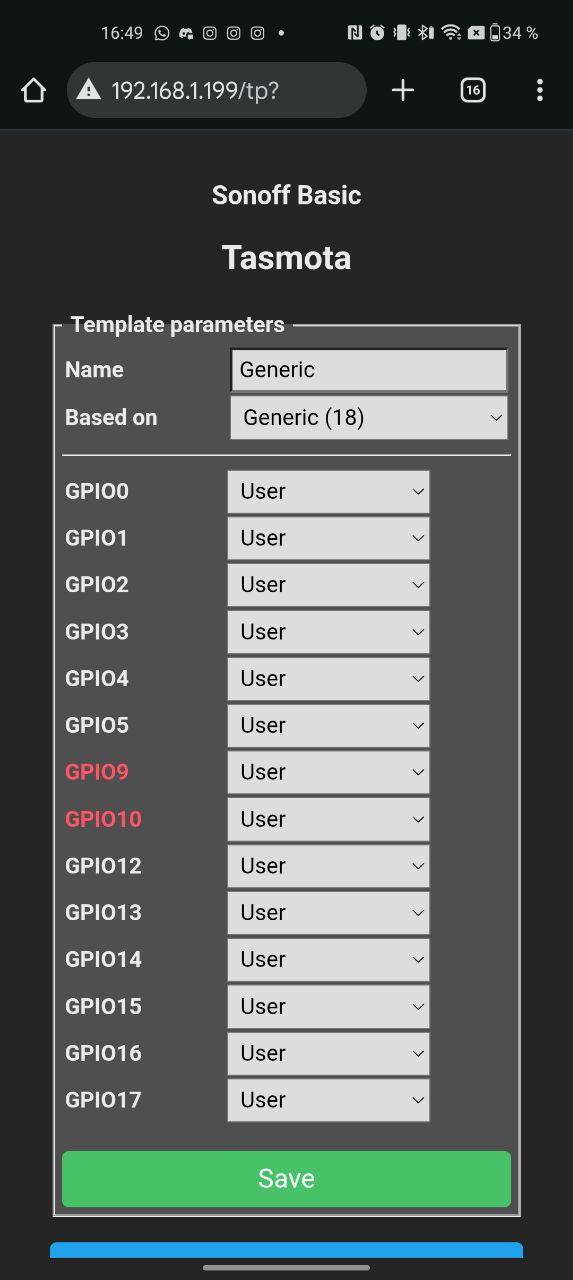
Task: Tap the WhatsApp notification icon in status bar
Action: 162,33
